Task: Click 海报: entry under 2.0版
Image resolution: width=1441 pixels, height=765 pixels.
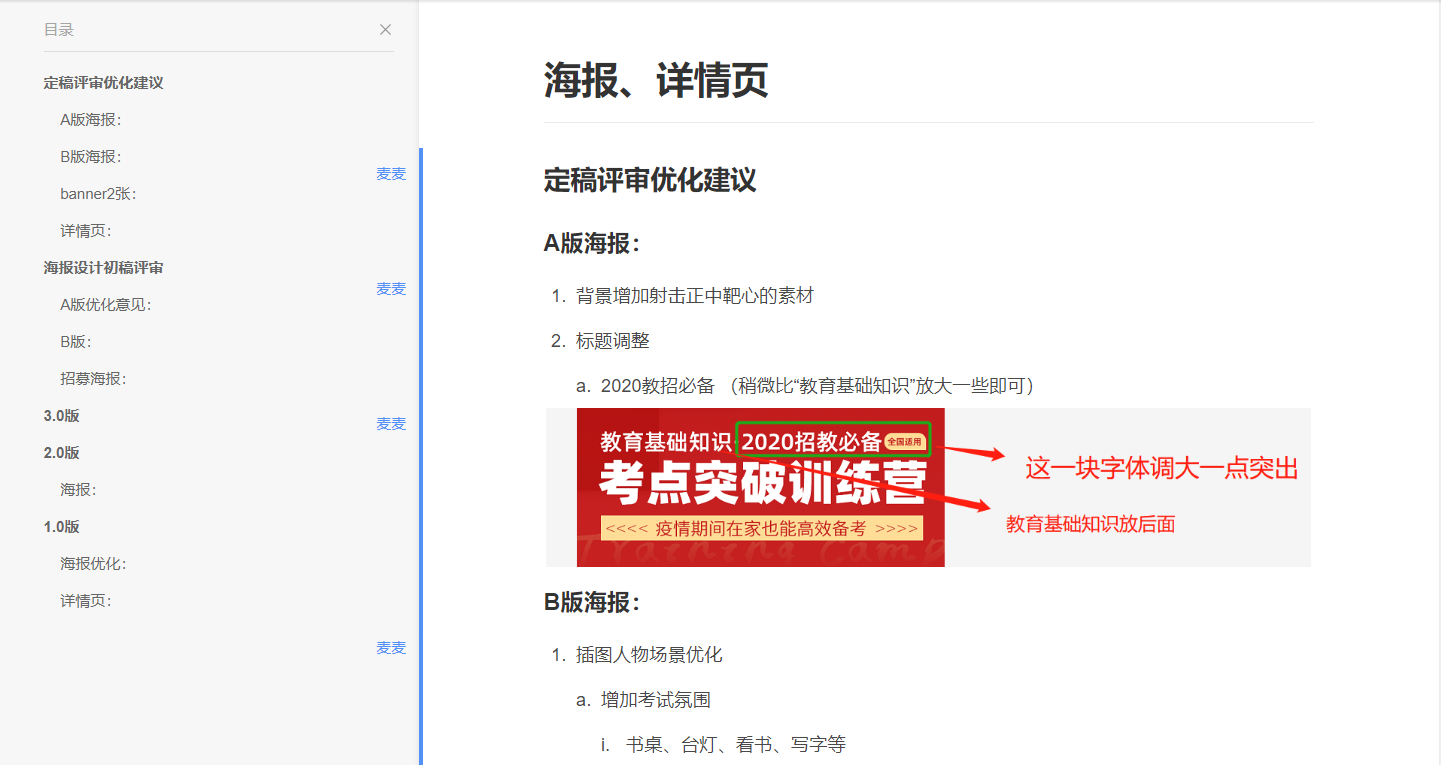Action: [x=78, y=490]
